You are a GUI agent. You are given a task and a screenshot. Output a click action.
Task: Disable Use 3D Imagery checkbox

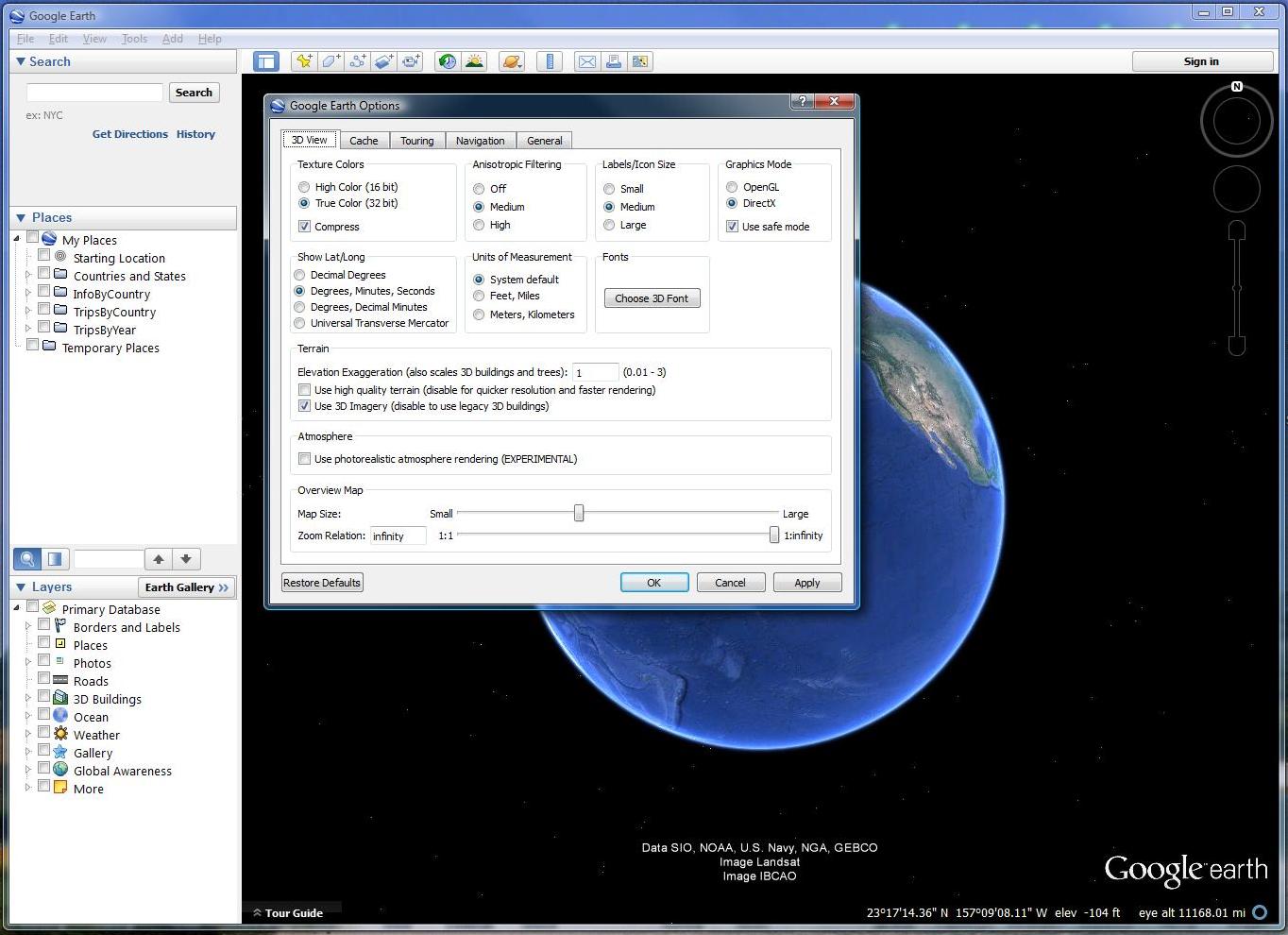[x=304, y=406]
